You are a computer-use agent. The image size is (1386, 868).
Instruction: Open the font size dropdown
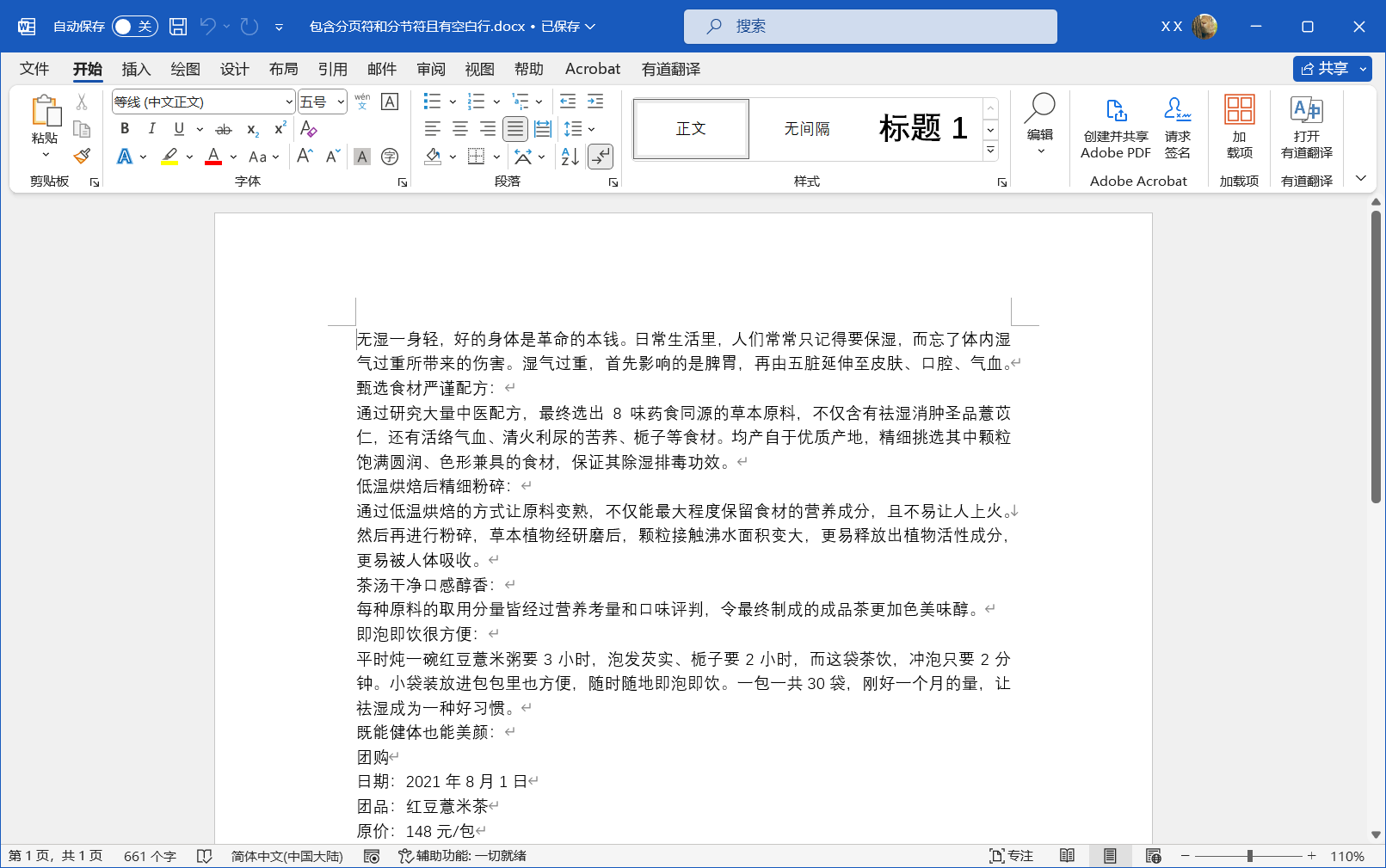click(x=341, y=102)
